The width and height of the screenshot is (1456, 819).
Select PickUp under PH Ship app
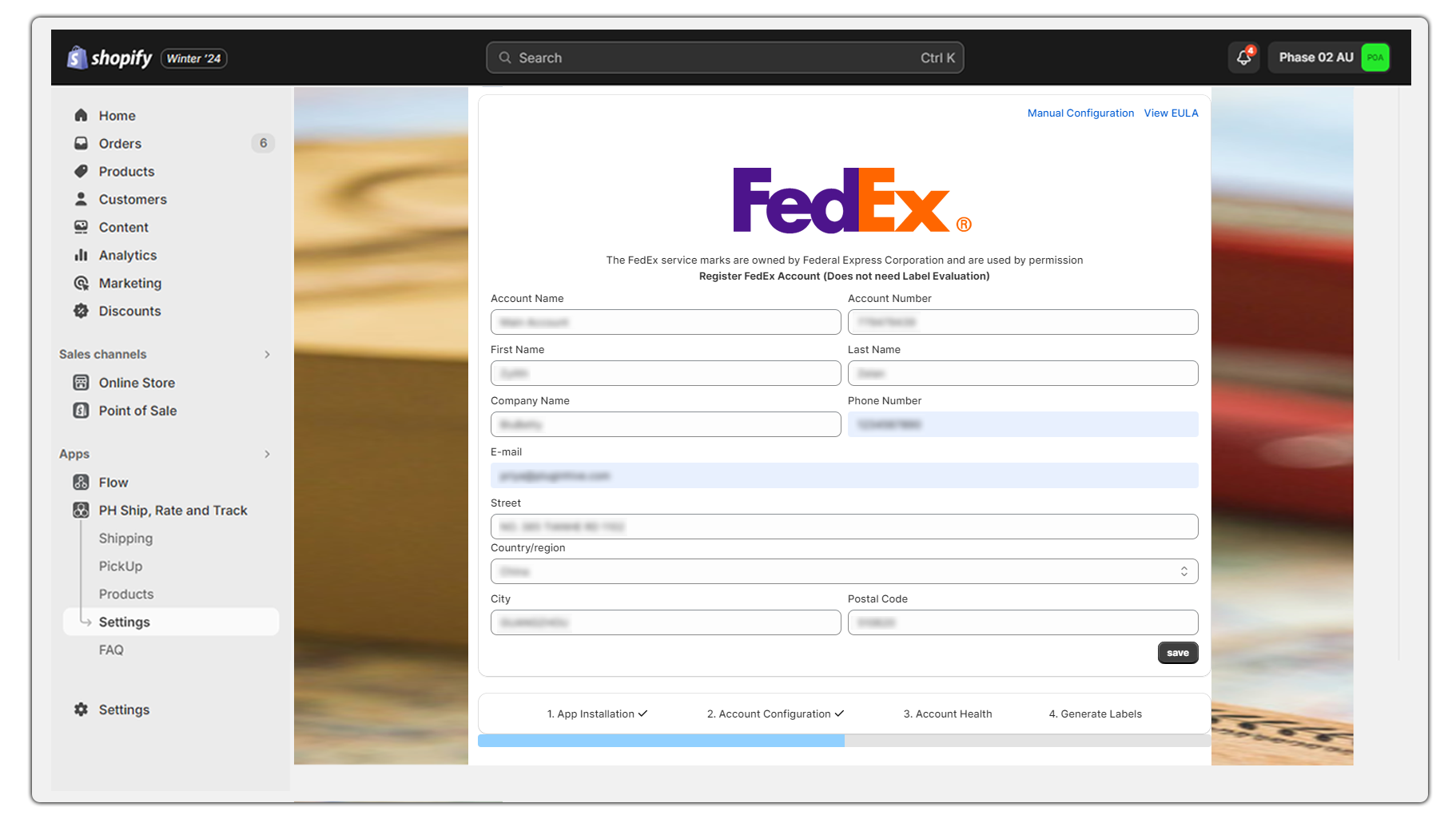click(121, 567)
